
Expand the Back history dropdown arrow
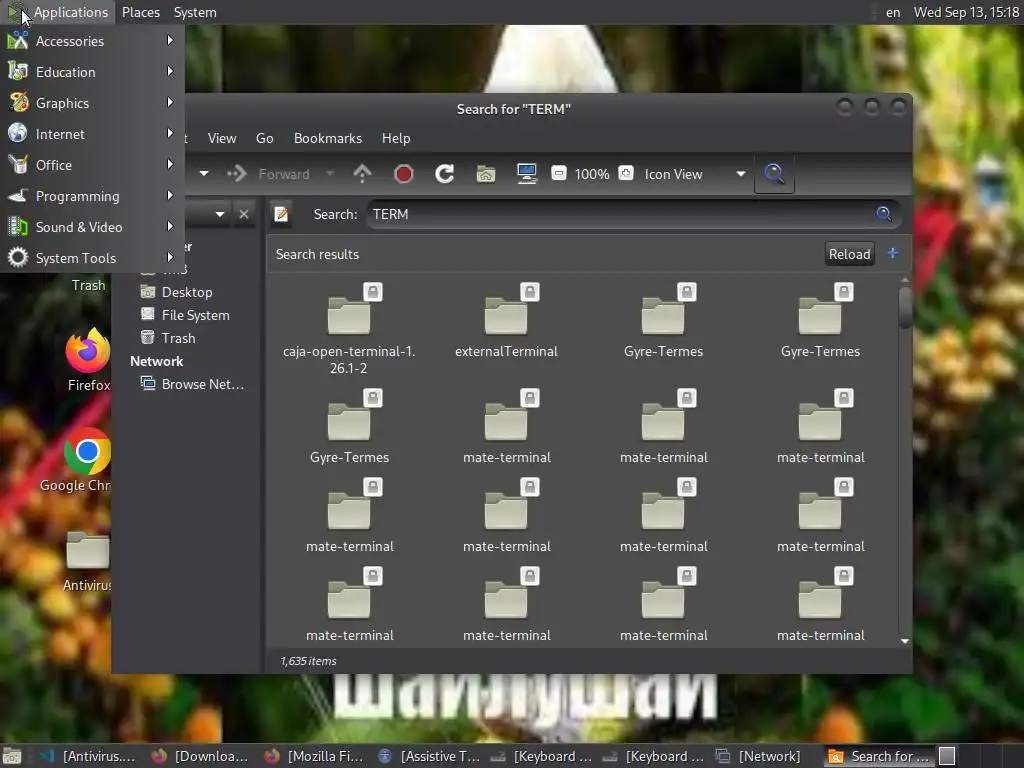point(204,174)
